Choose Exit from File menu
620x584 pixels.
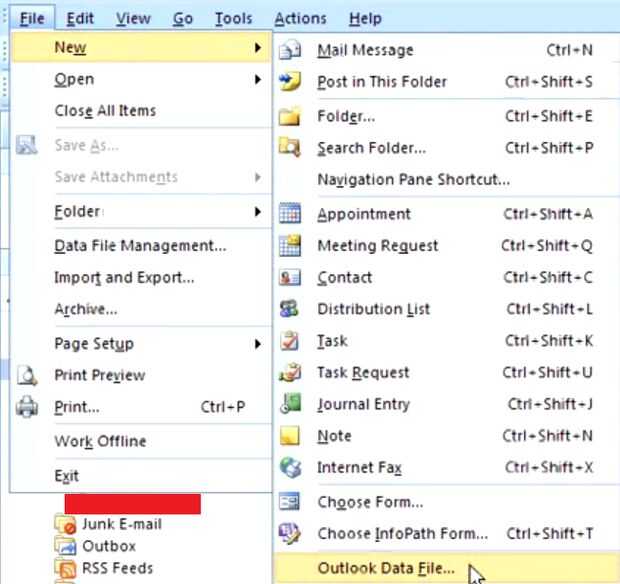click(x=142, y=476)
